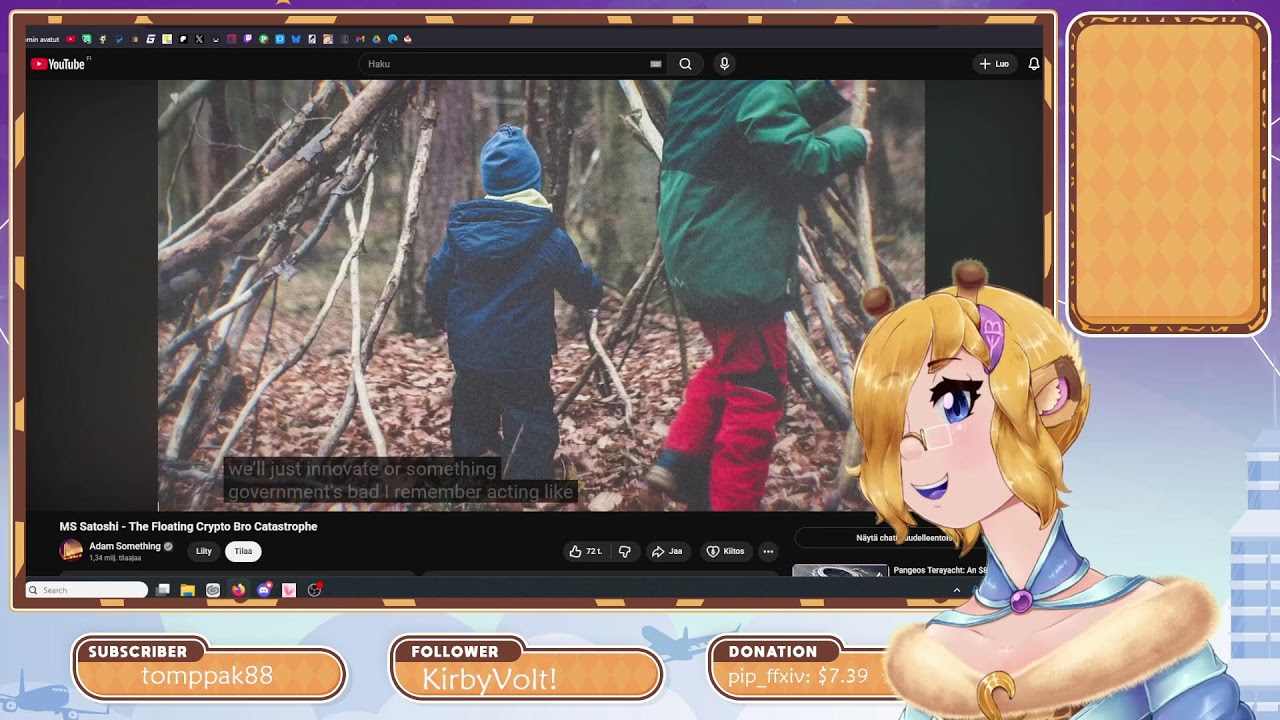1280x720 pixels.
Task: Open the YouTube home logo
Action: 59,64
